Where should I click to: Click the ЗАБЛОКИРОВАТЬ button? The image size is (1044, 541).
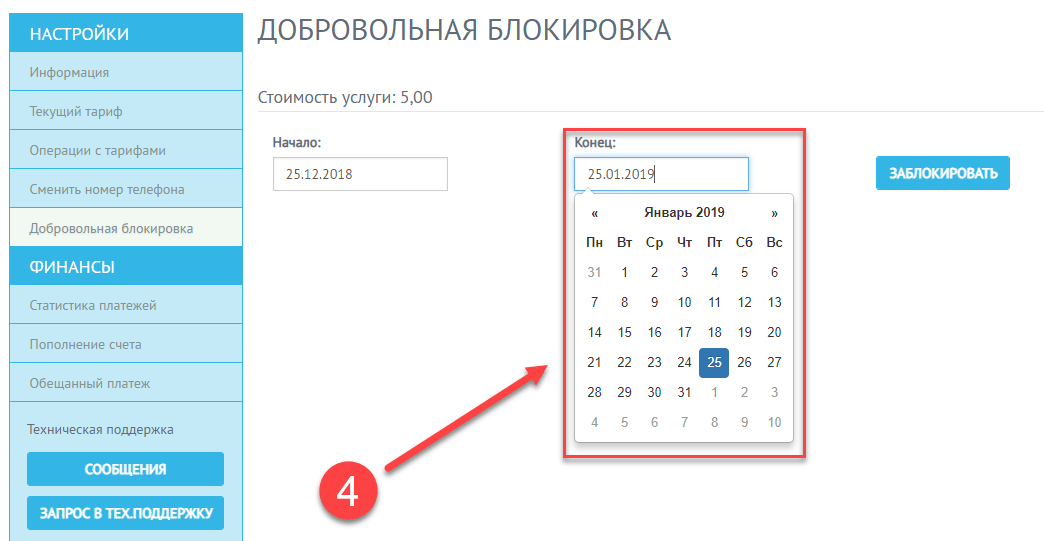(943, 173)
